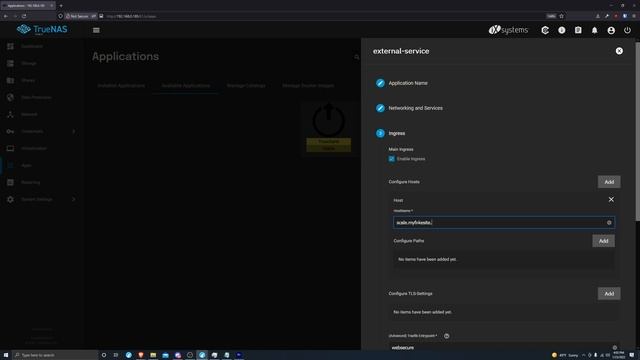Open Task View on the taskbar

[x=116, y=355]
